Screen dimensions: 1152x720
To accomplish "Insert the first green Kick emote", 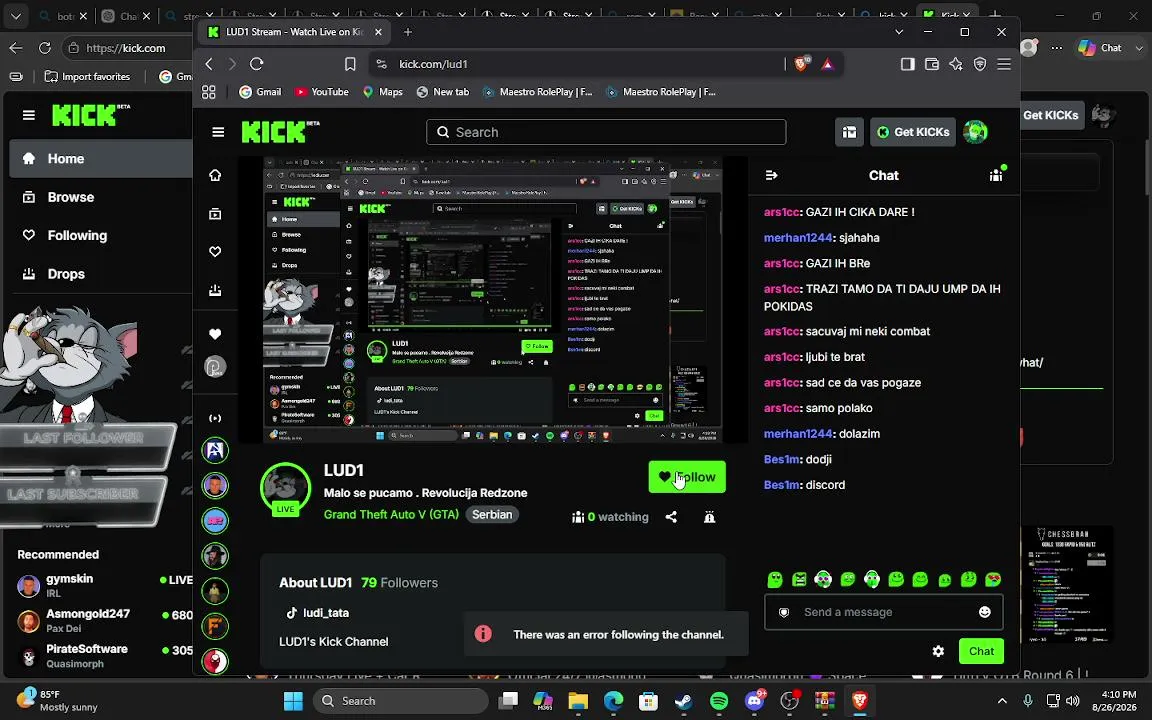I will [775, 580].
